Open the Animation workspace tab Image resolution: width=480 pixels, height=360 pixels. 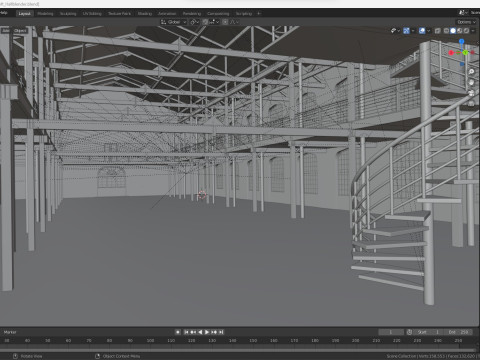pos(167,14)
